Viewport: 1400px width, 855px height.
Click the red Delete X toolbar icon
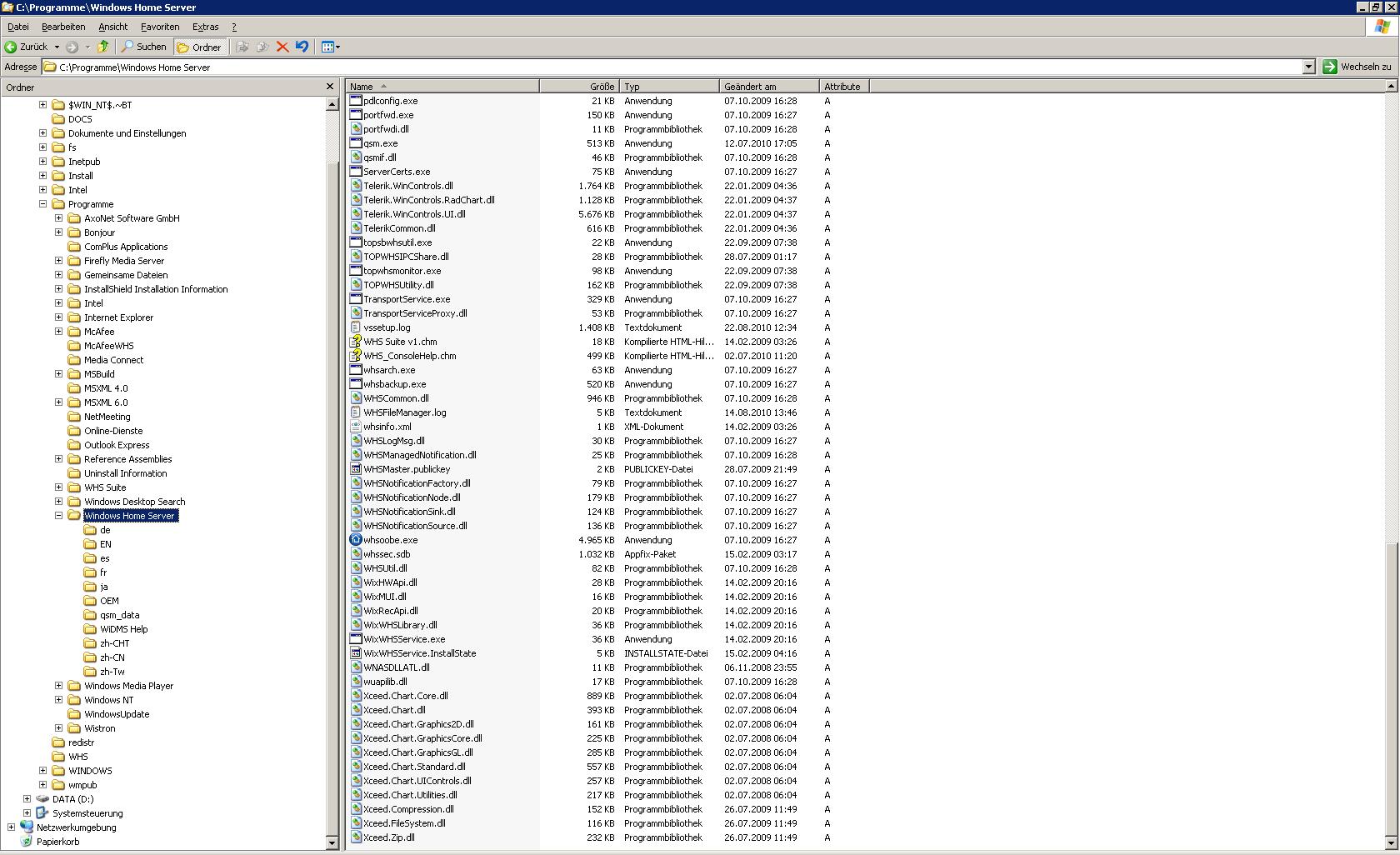point(282,47)
